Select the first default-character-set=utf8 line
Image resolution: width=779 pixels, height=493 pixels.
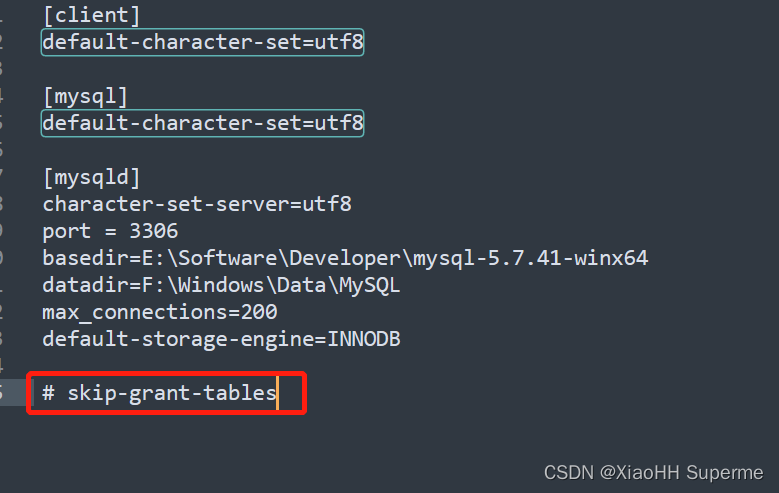point(203,42)
